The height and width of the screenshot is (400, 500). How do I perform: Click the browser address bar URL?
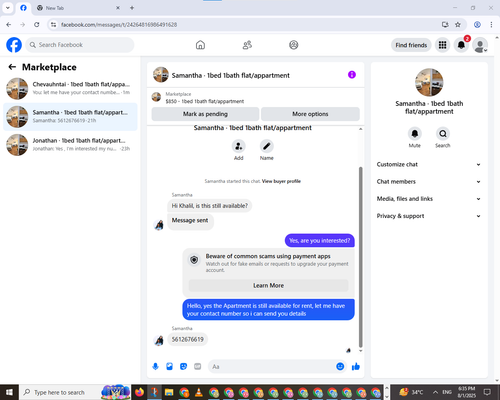tap(119, 25)
